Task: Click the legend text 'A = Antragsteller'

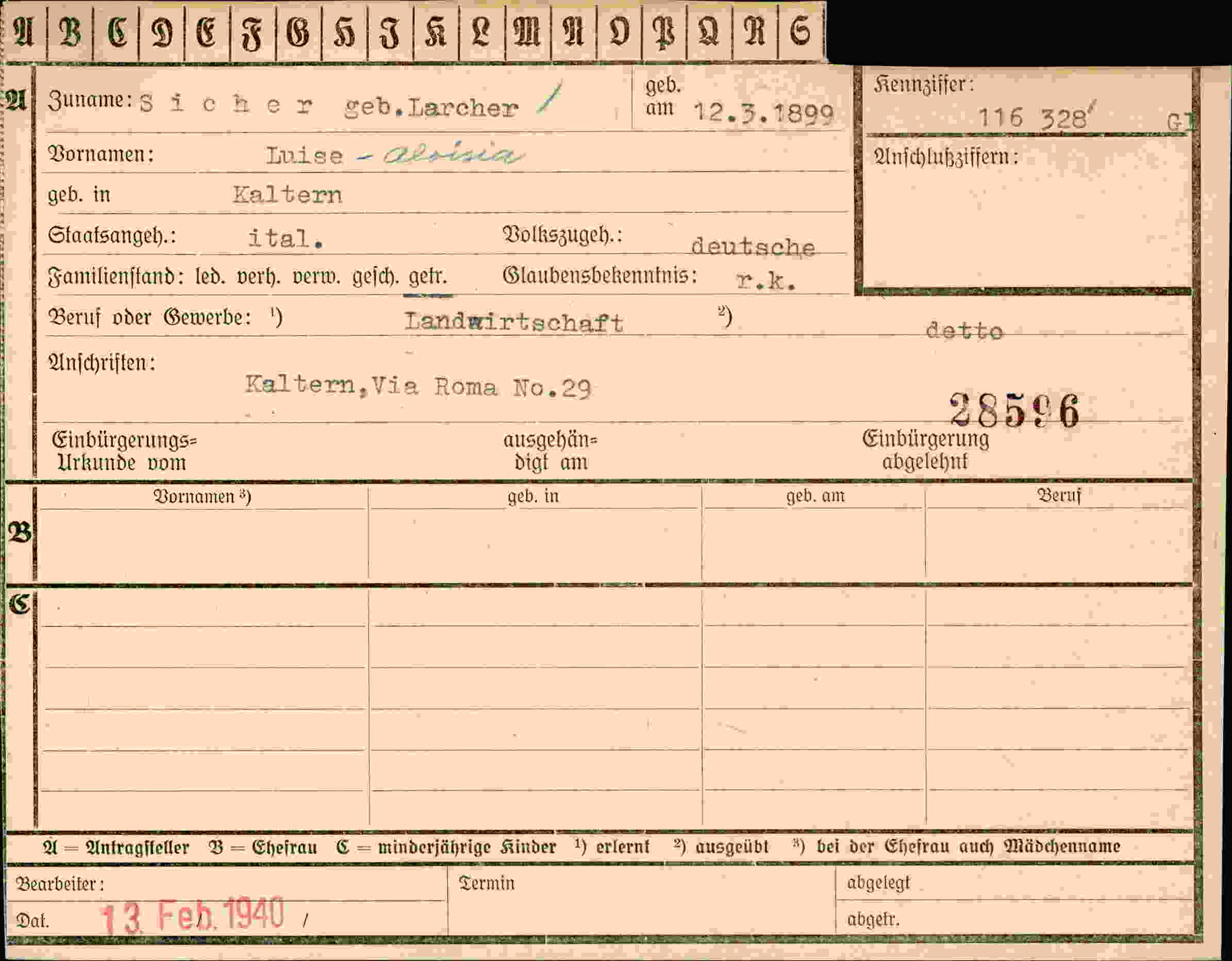Action: pos(116,848)
